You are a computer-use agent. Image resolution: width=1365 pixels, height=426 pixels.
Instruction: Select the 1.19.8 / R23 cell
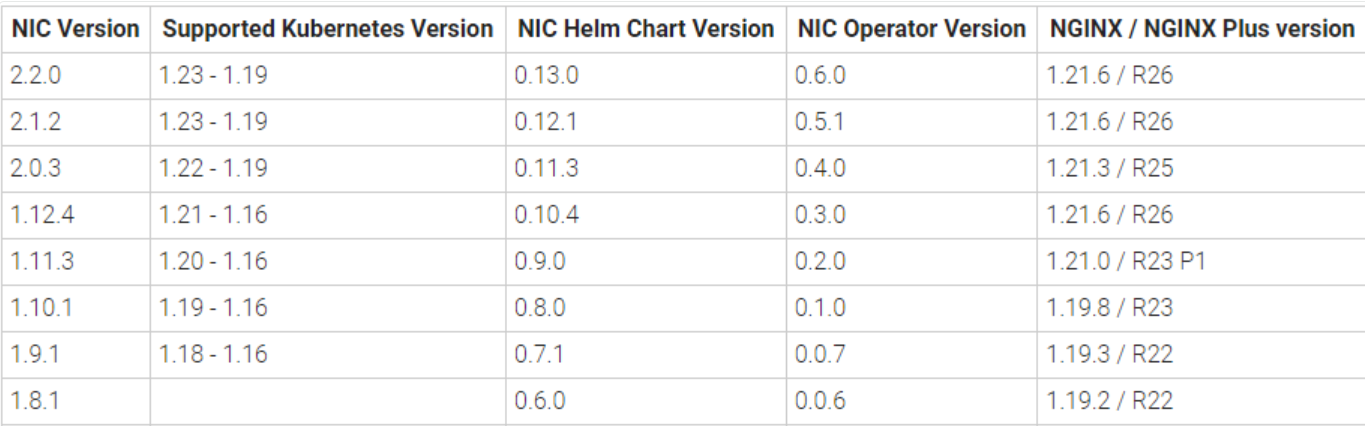tap(1109, 308)
